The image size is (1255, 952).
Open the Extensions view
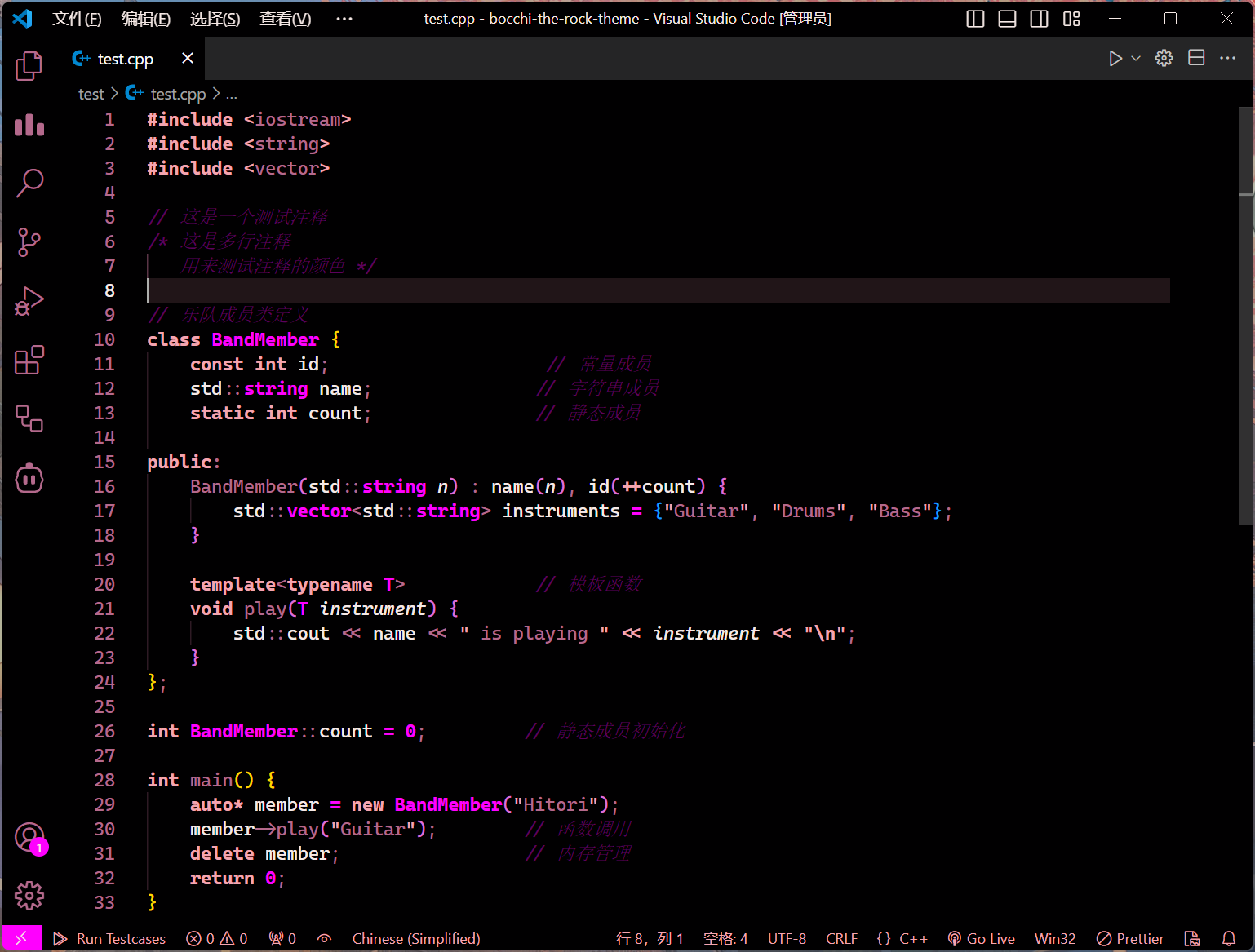29,360
